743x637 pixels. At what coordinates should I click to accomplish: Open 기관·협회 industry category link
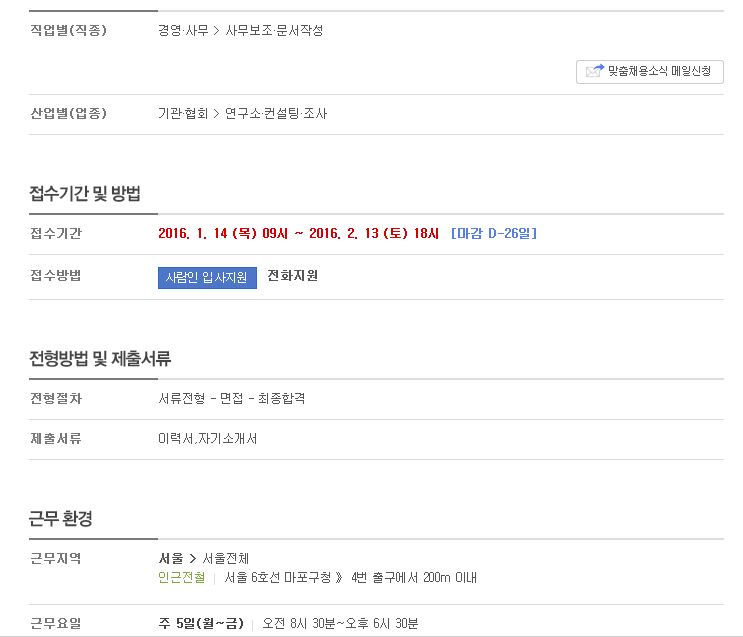(183, 114)
